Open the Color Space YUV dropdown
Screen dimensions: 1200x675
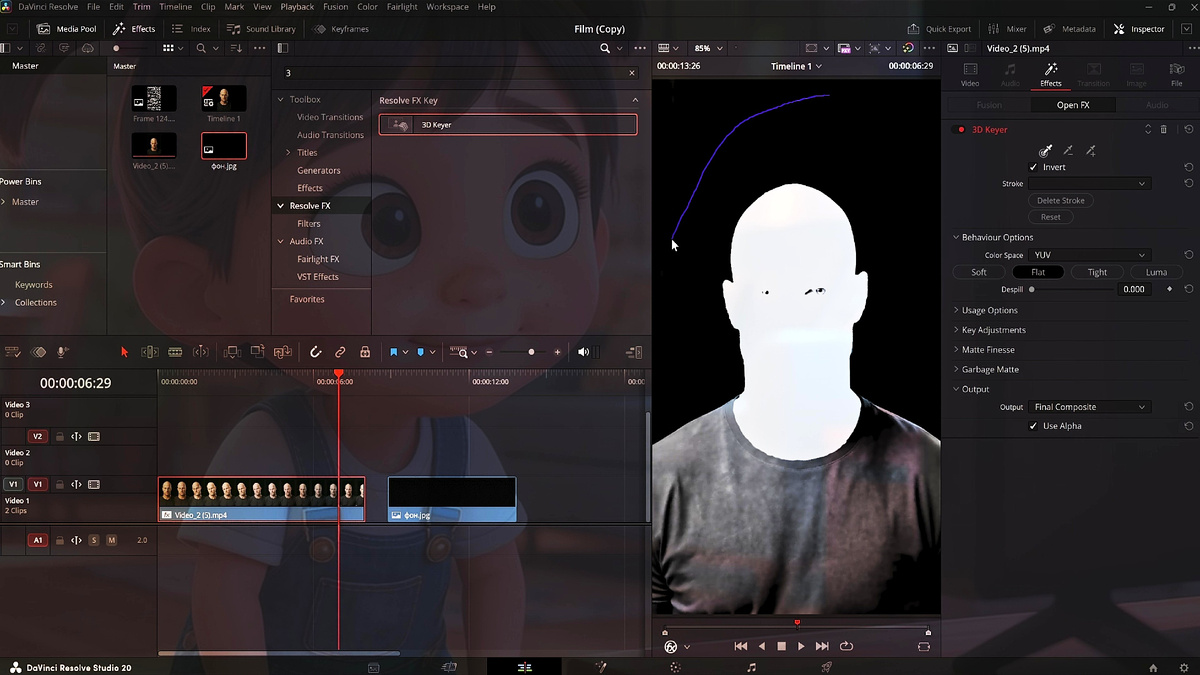click(x=1090, y=255)
